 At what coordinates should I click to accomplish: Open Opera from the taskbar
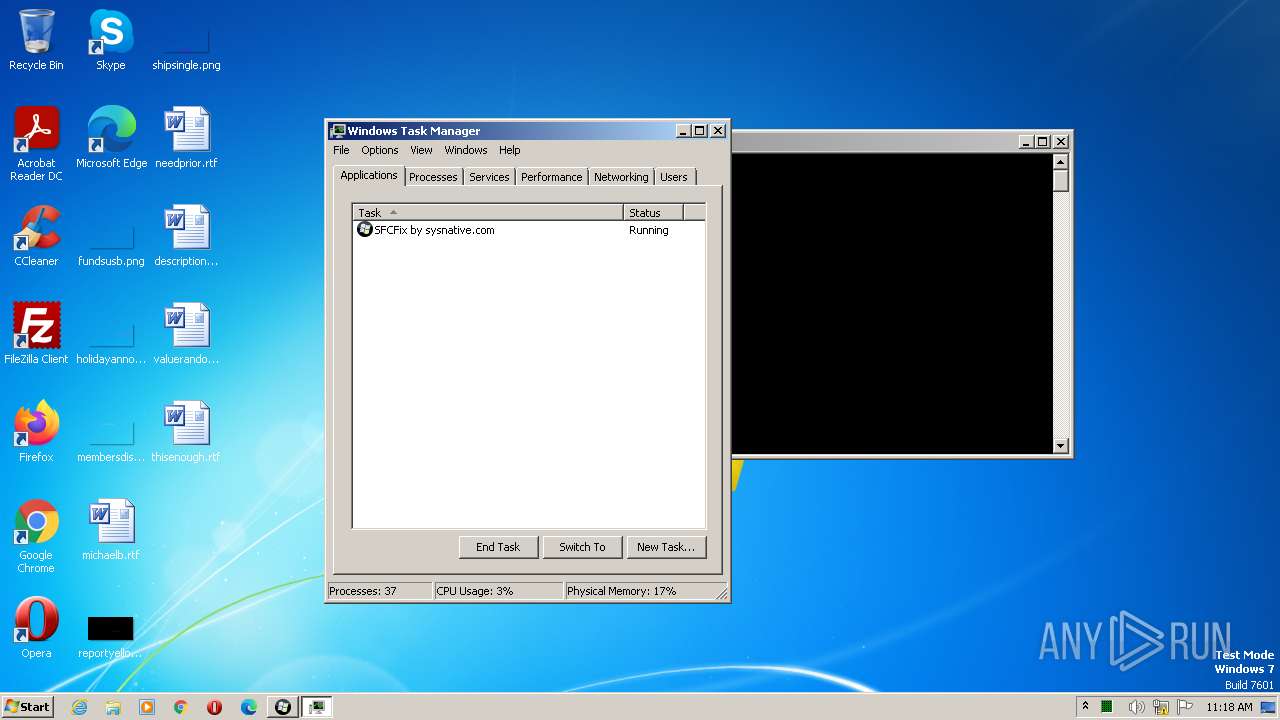[214, 707]
